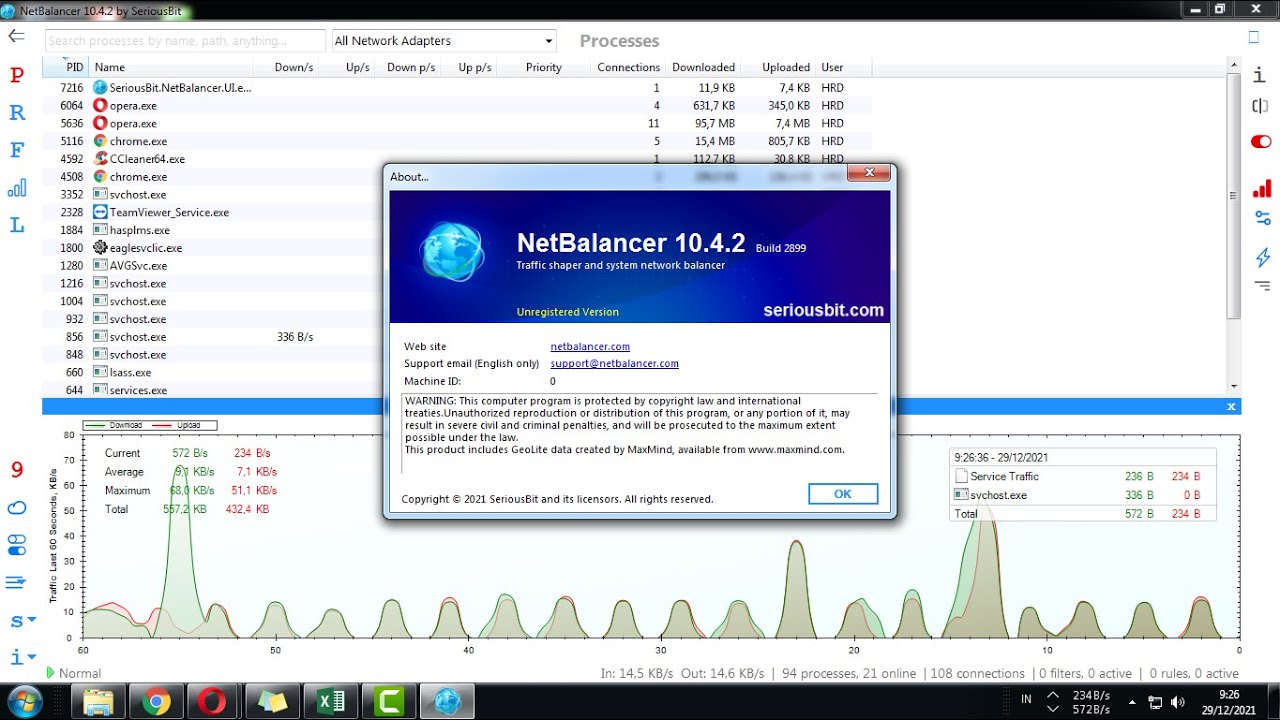Sort by Connections column header
Image resolution: width=1280 pixels, height=720 pixels.
click(x=628, y=67)
